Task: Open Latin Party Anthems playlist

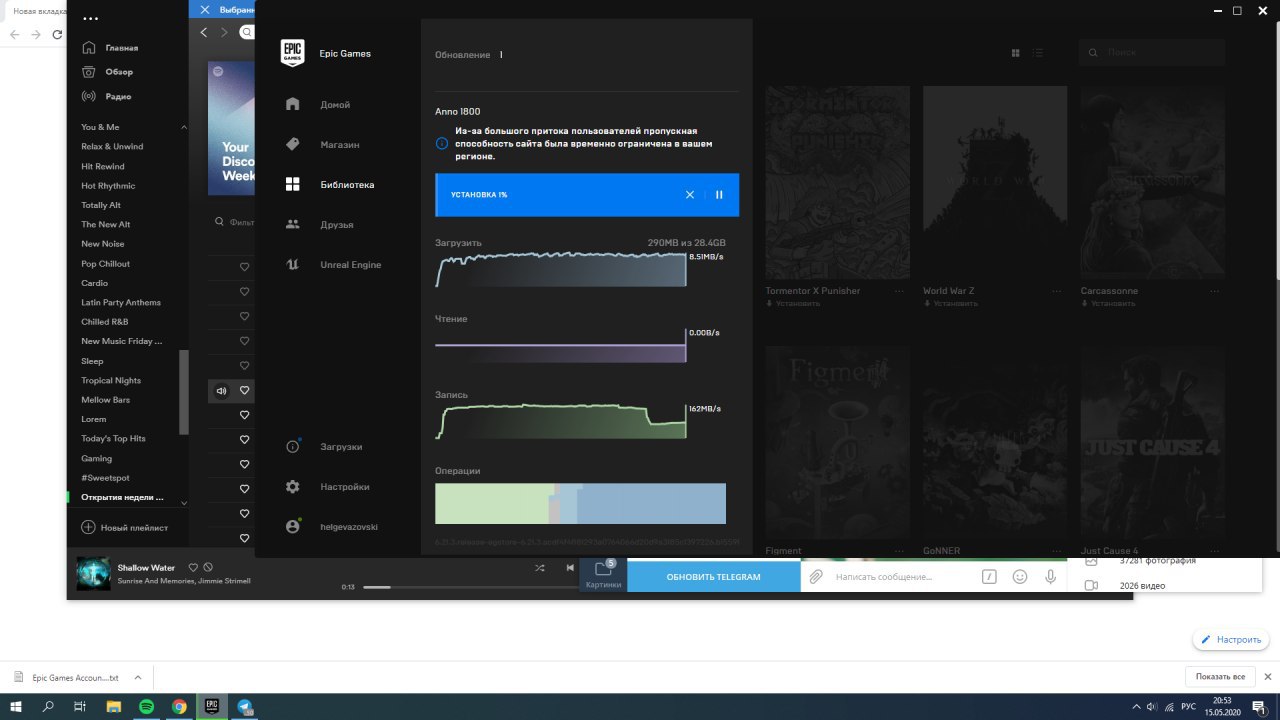Action: 121,303
